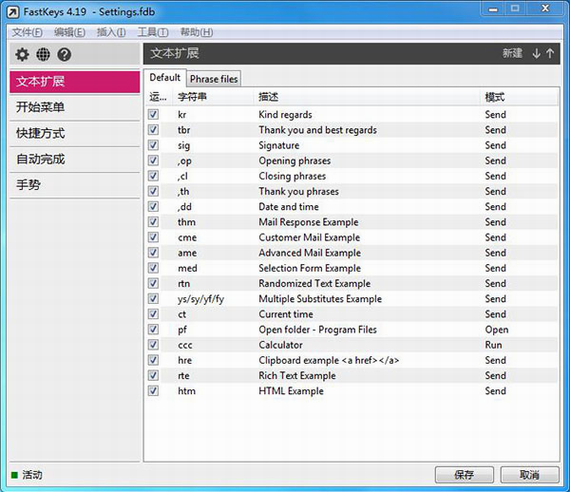Move entry up with up arrow
570x492 pixels.
pyautogui.click(x=550, y=53)
